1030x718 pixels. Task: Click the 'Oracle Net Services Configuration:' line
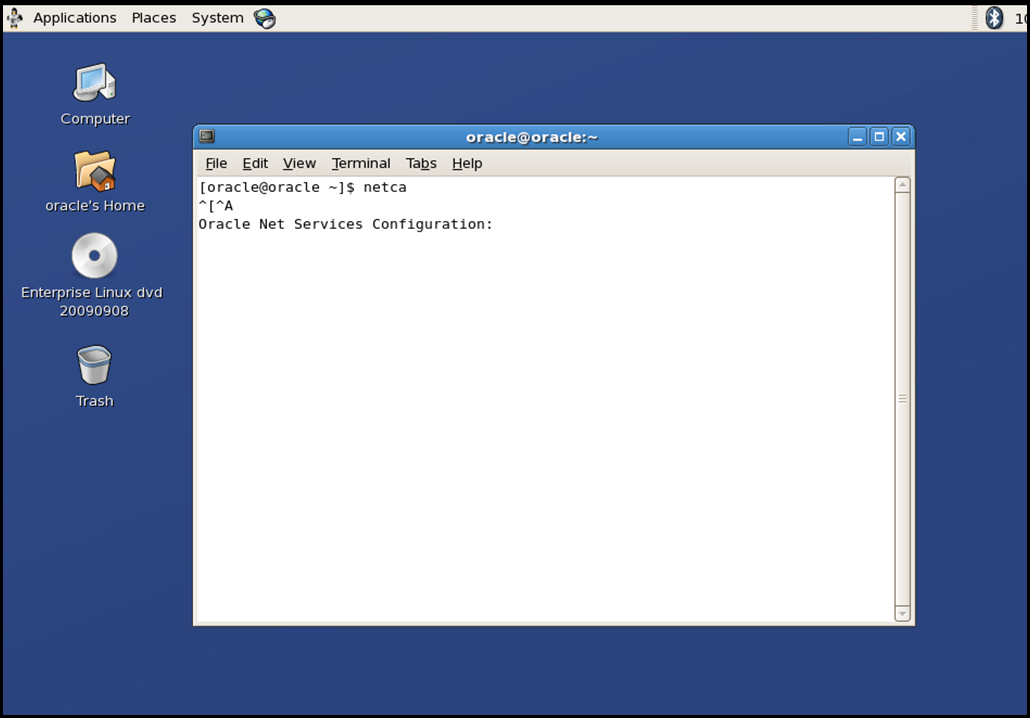coord(346,224)
